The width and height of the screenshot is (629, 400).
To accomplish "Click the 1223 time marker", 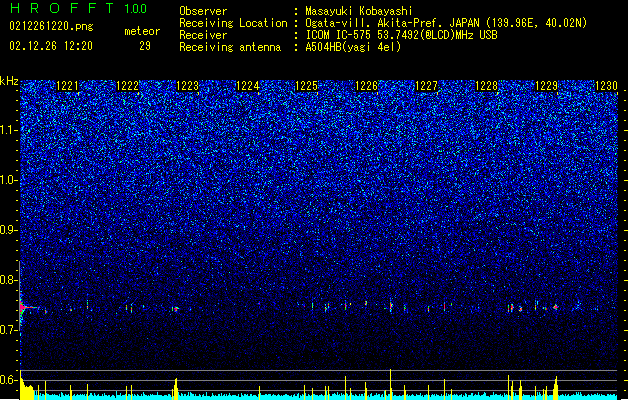I will tap(187, 86).
